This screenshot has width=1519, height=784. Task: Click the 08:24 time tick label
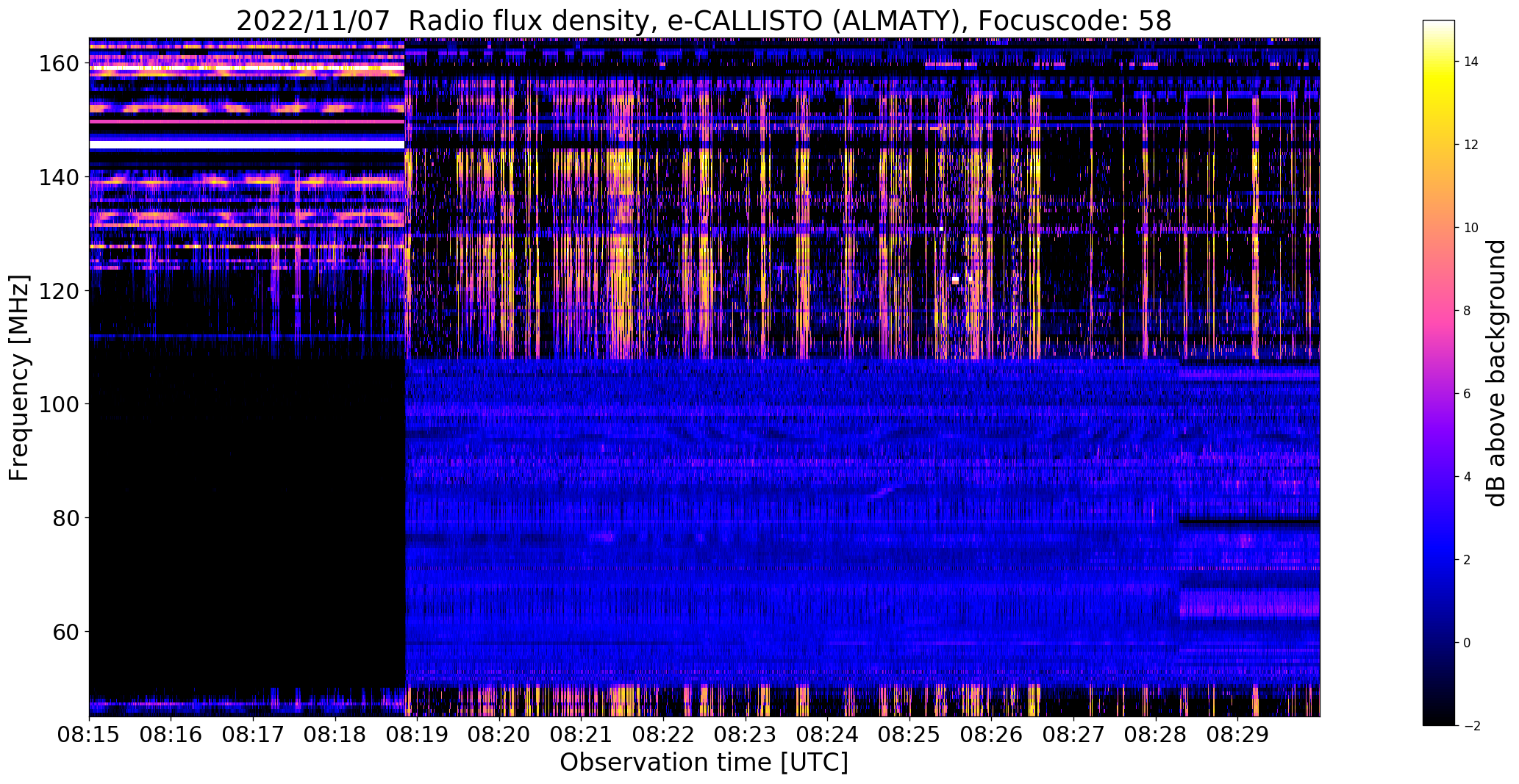tap(827, 734)
